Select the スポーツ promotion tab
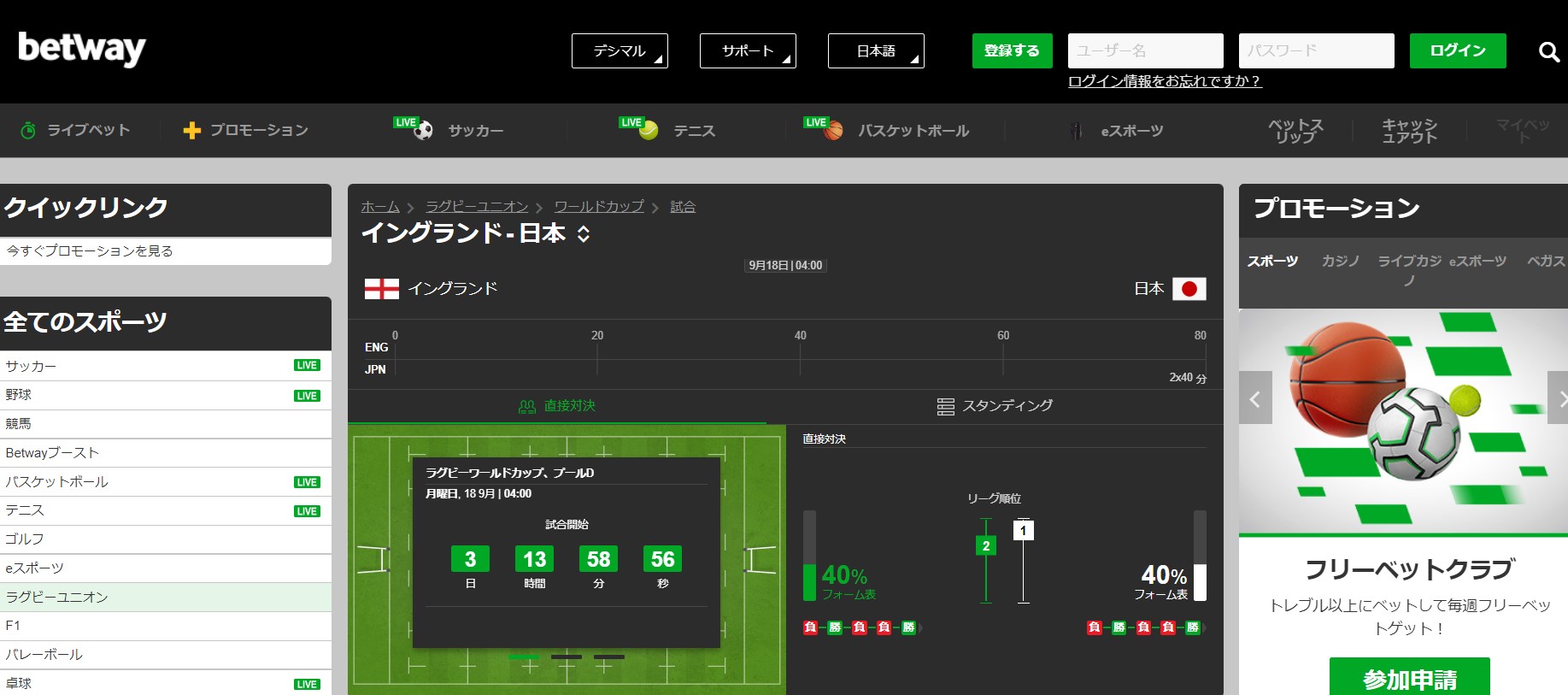1568x695 pixels. pyautogui.click(x=1272, y=261)
